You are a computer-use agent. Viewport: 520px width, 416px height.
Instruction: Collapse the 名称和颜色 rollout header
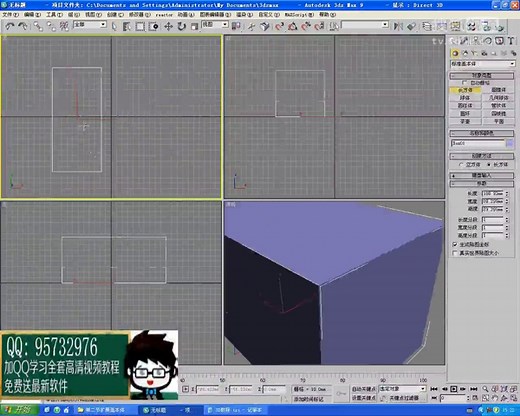(x=482, y=133)
